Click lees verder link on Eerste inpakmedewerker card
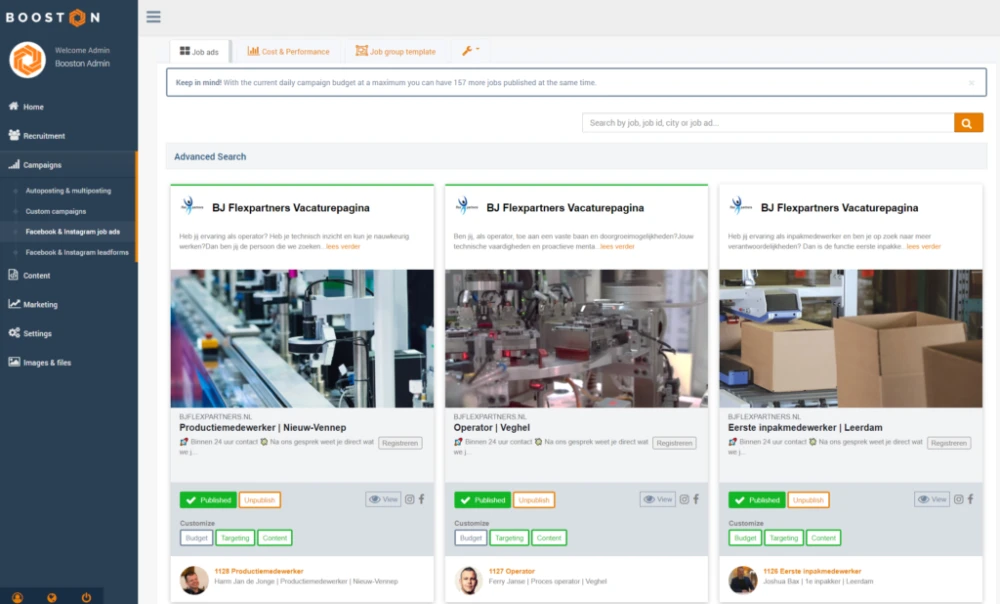The width and height of the screenshot is (1000, 604). click(923, 246)
